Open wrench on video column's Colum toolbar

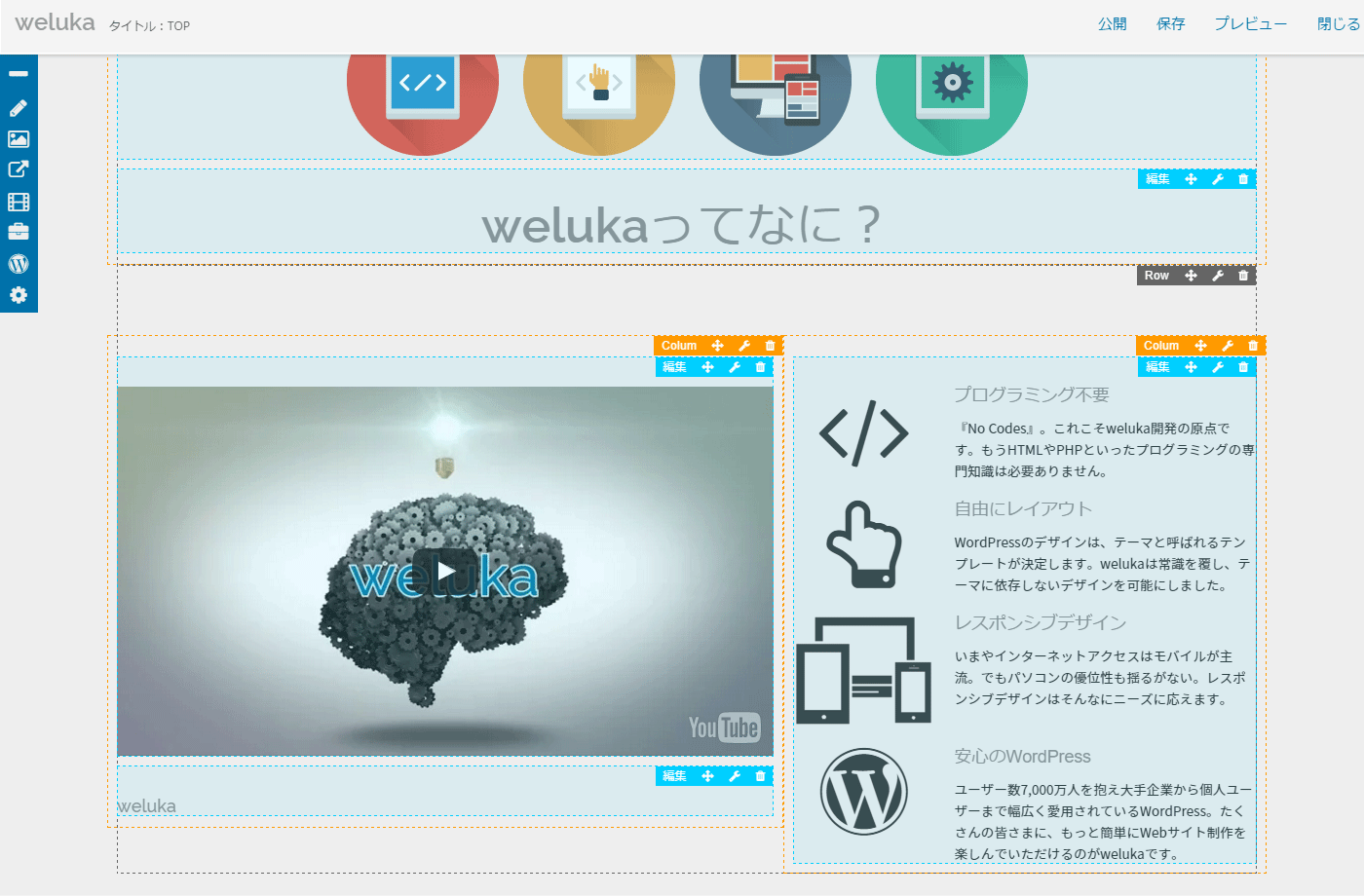click(743, 346)
